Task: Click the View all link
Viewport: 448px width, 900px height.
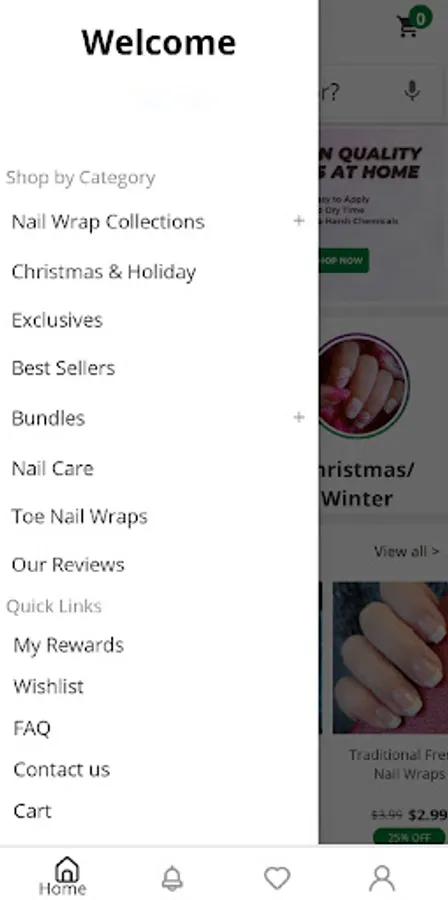Action: [407, 552]
